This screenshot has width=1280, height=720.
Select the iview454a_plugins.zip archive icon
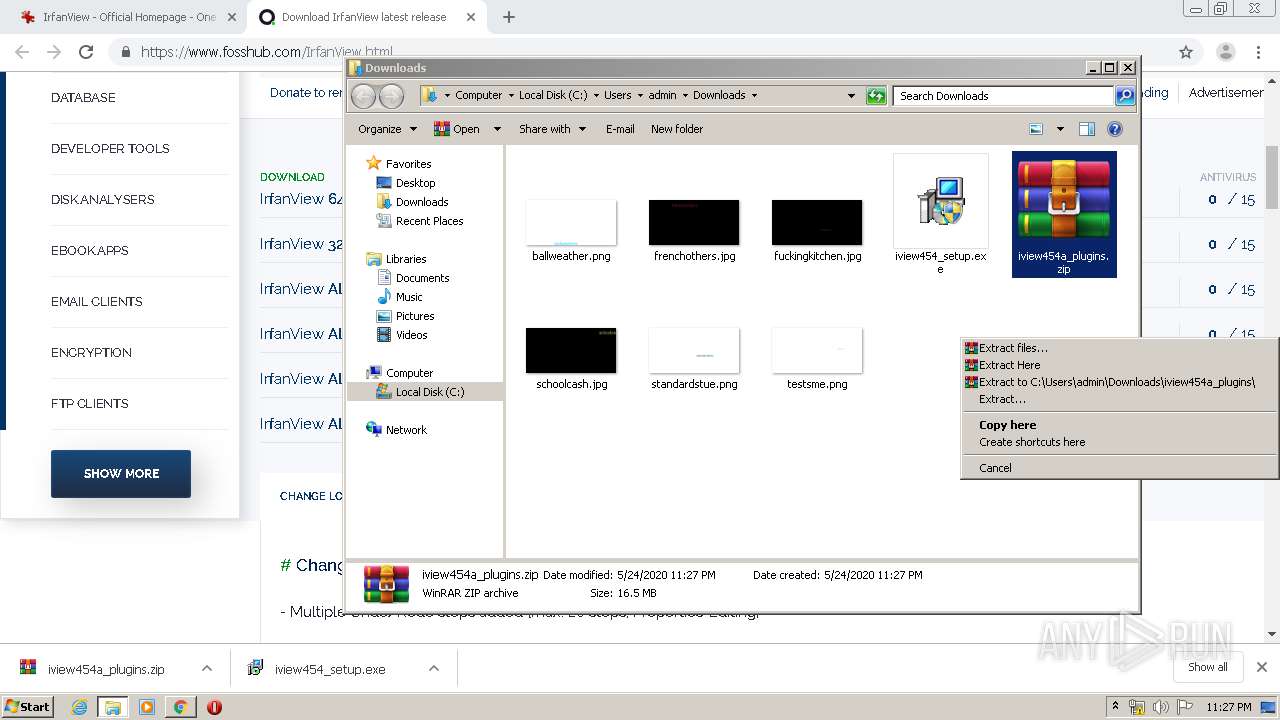pos(1064,201)
